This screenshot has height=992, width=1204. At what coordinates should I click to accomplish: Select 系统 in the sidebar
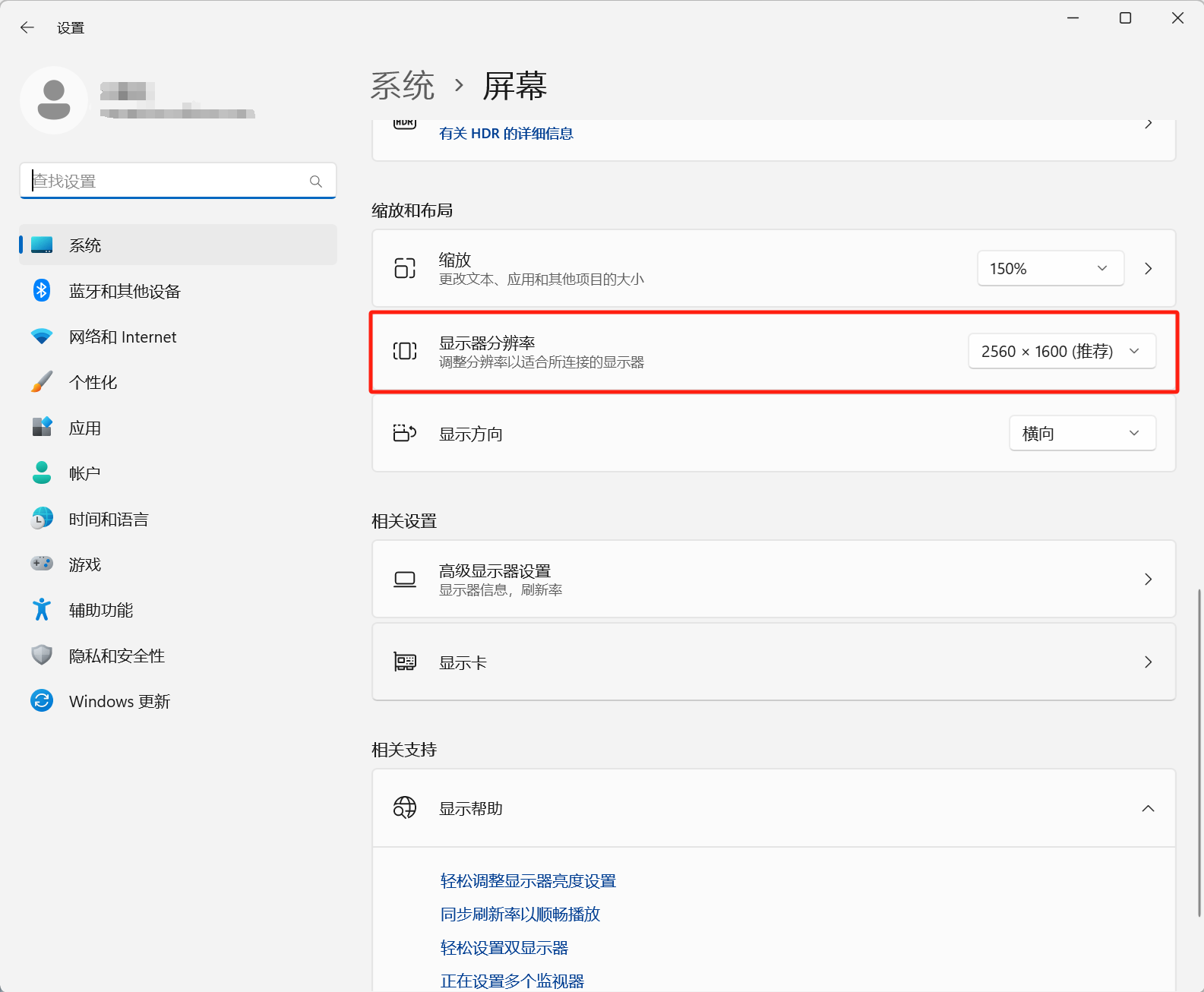coord(178,245)
